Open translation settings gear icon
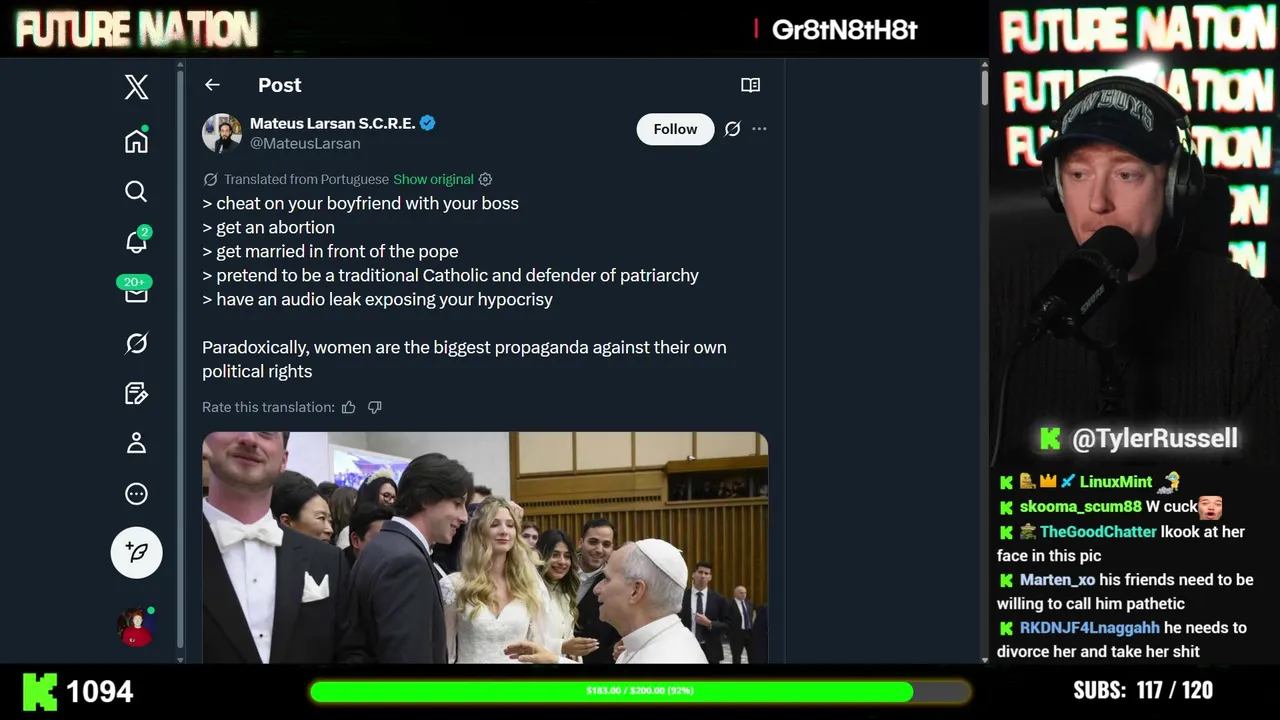 485,179
